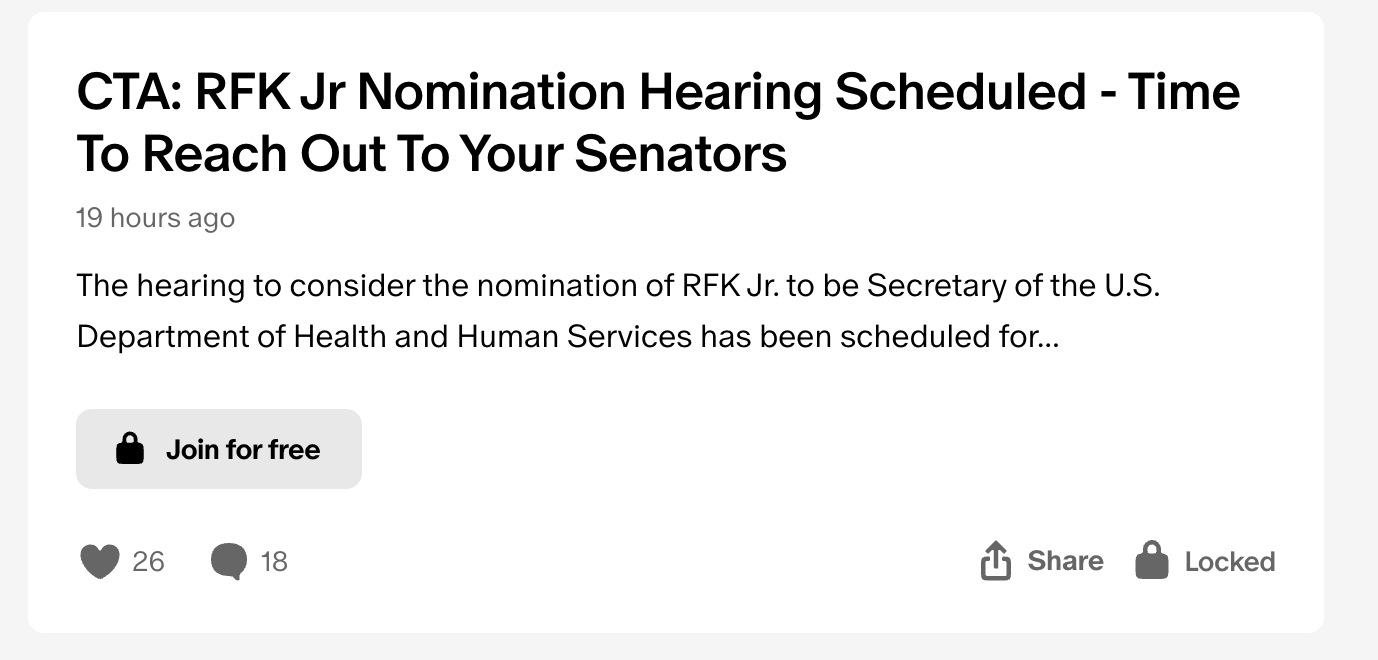Like the post with the heart icon
This screenshot has width=1378, height=660.
99,562
